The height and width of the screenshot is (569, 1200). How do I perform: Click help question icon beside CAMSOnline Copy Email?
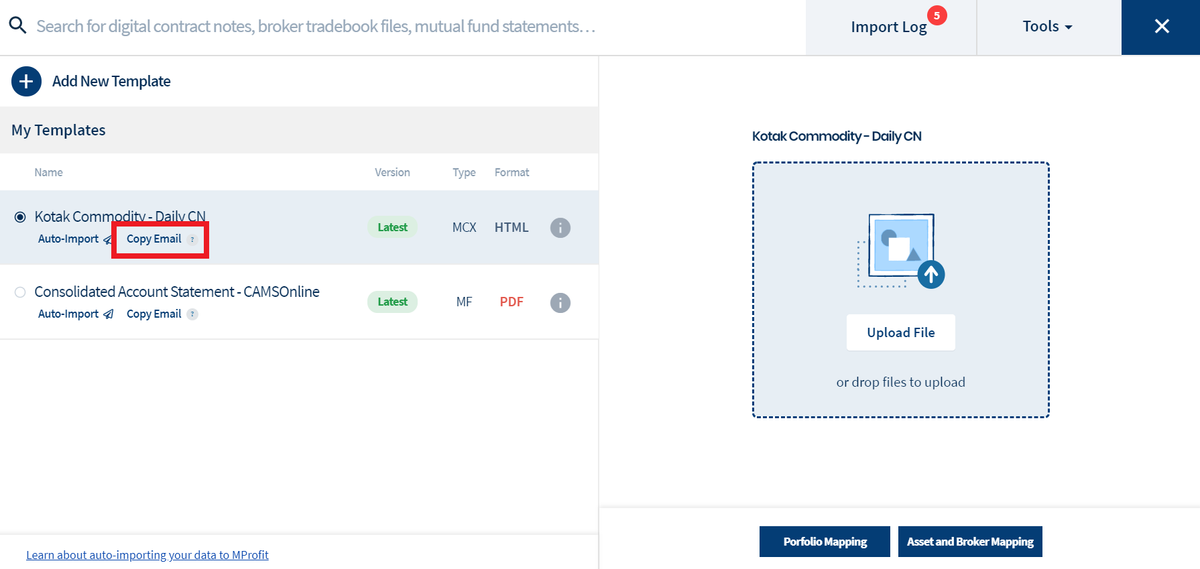[192, 314]
